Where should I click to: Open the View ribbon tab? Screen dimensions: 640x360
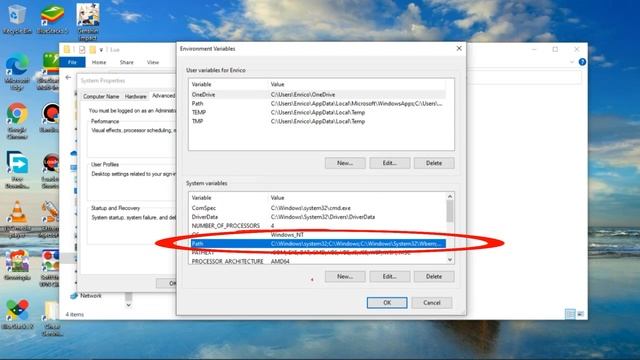[x=153, y=62]
